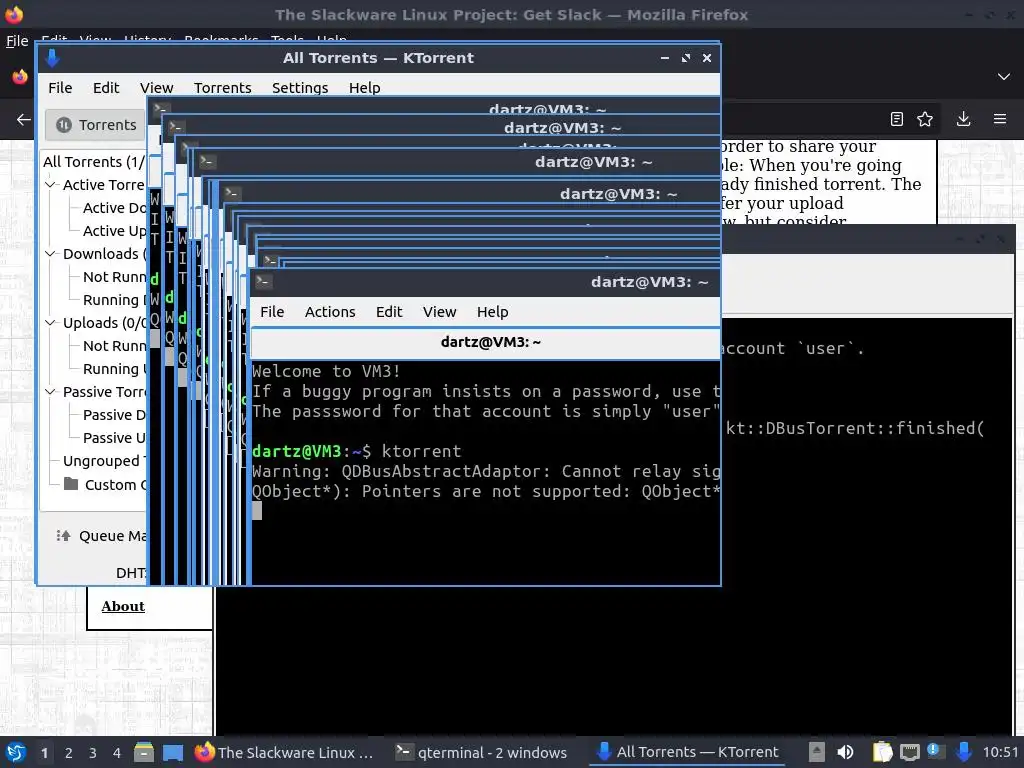
Task: Select All Torrents in the group tree
Action: click(94, 161)
